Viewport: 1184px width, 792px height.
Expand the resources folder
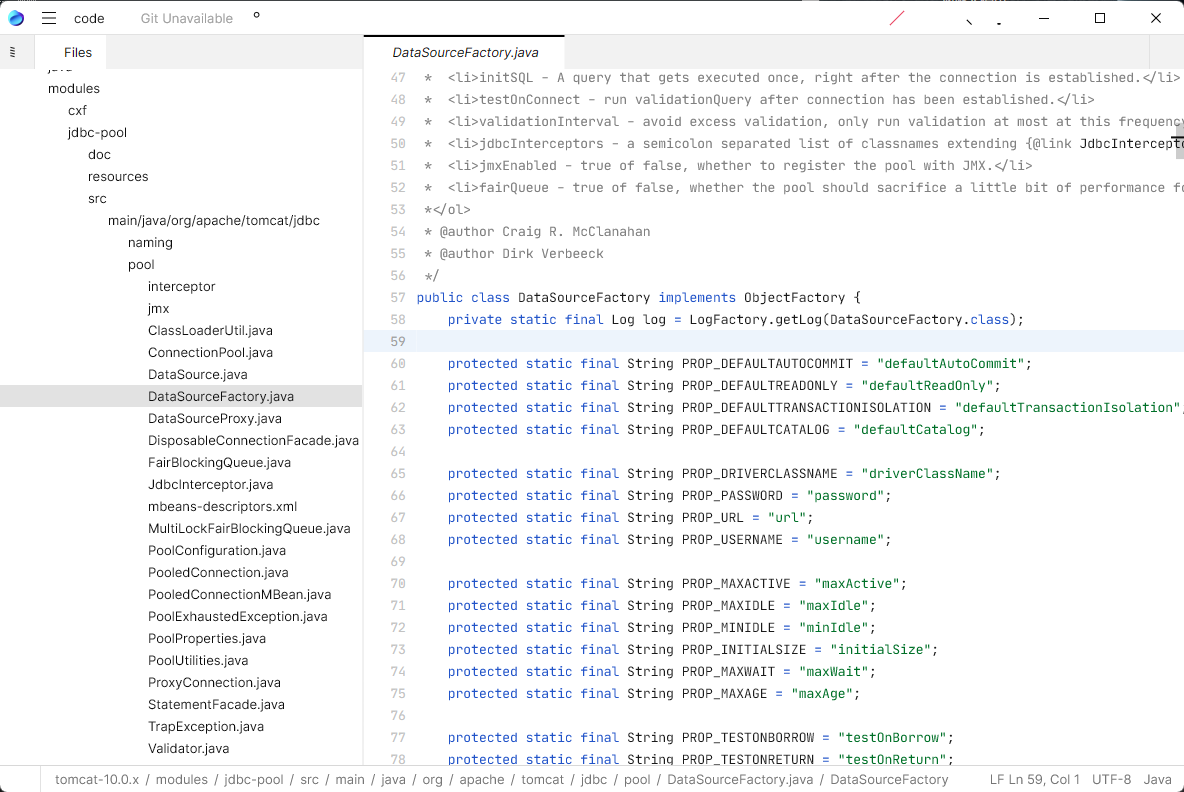click(x=118, y=176)
